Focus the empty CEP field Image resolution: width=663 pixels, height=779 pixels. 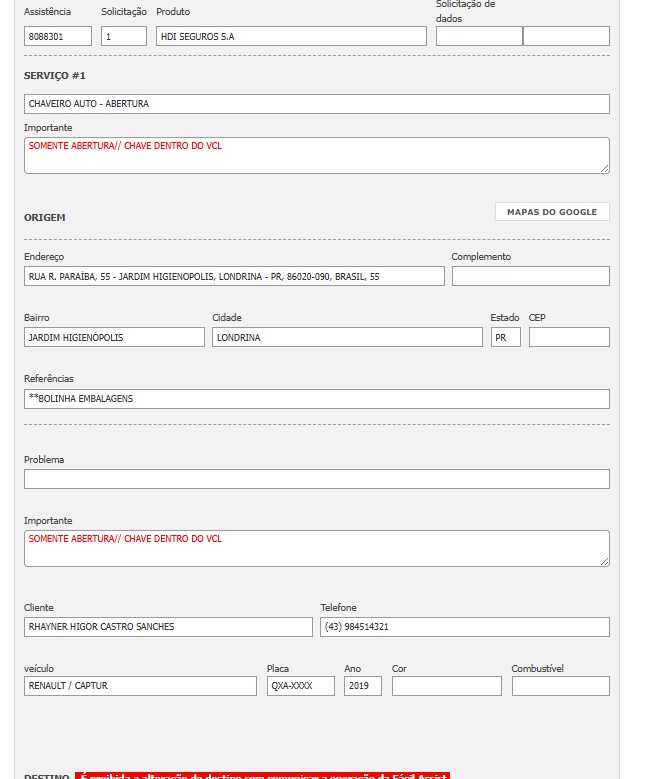[568, 337]
